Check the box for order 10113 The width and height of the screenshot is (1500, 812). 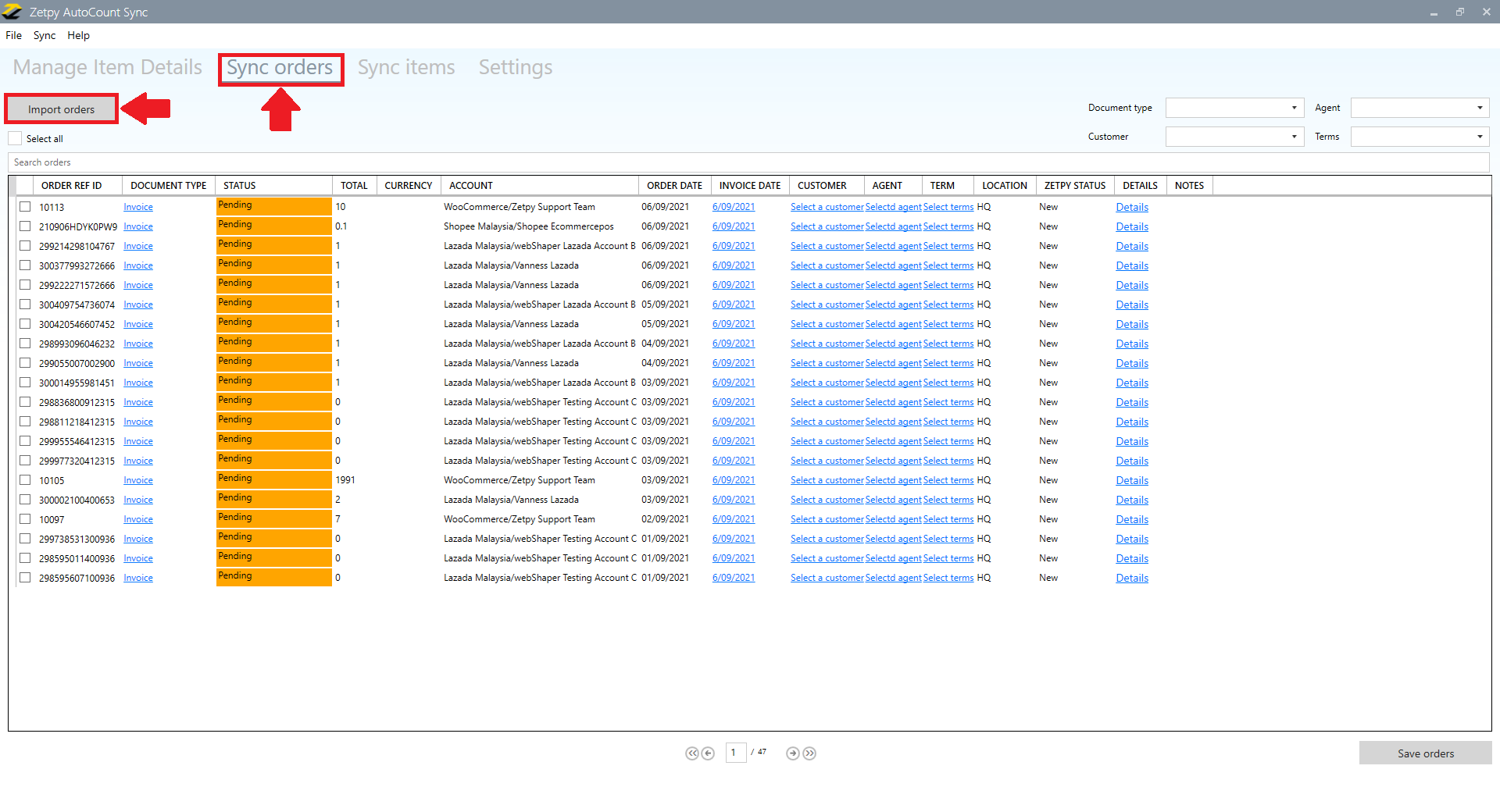[25, 207]
